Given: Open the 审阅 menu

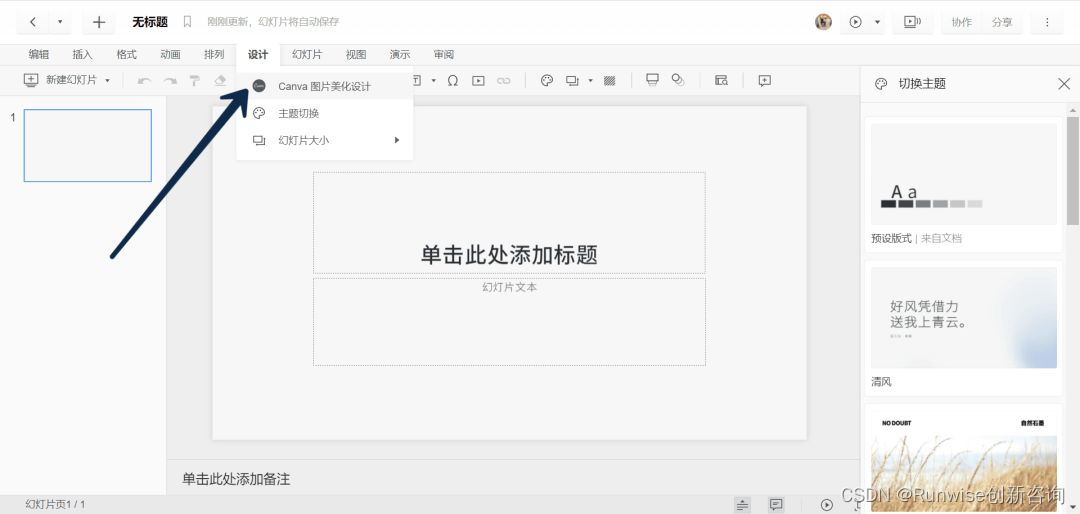Looking at the screenshot, I should tap(444, 54).
